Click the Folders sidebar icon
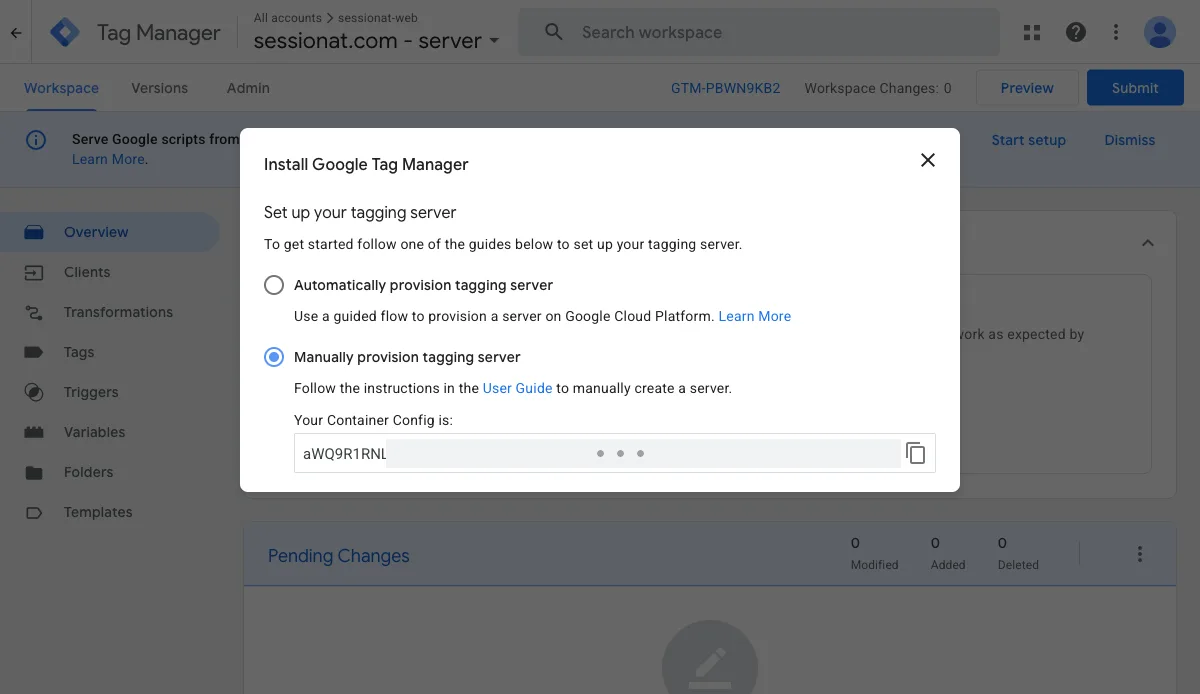1200x694 pixels. [34, 472]
